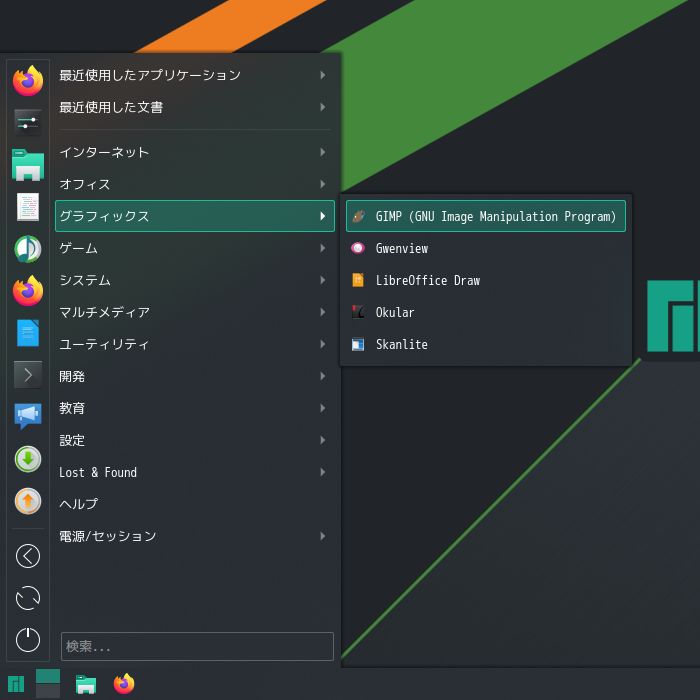Screen dimensions: 700x700
Task: Open the blue megaphone chat icon
Action: 28,416
